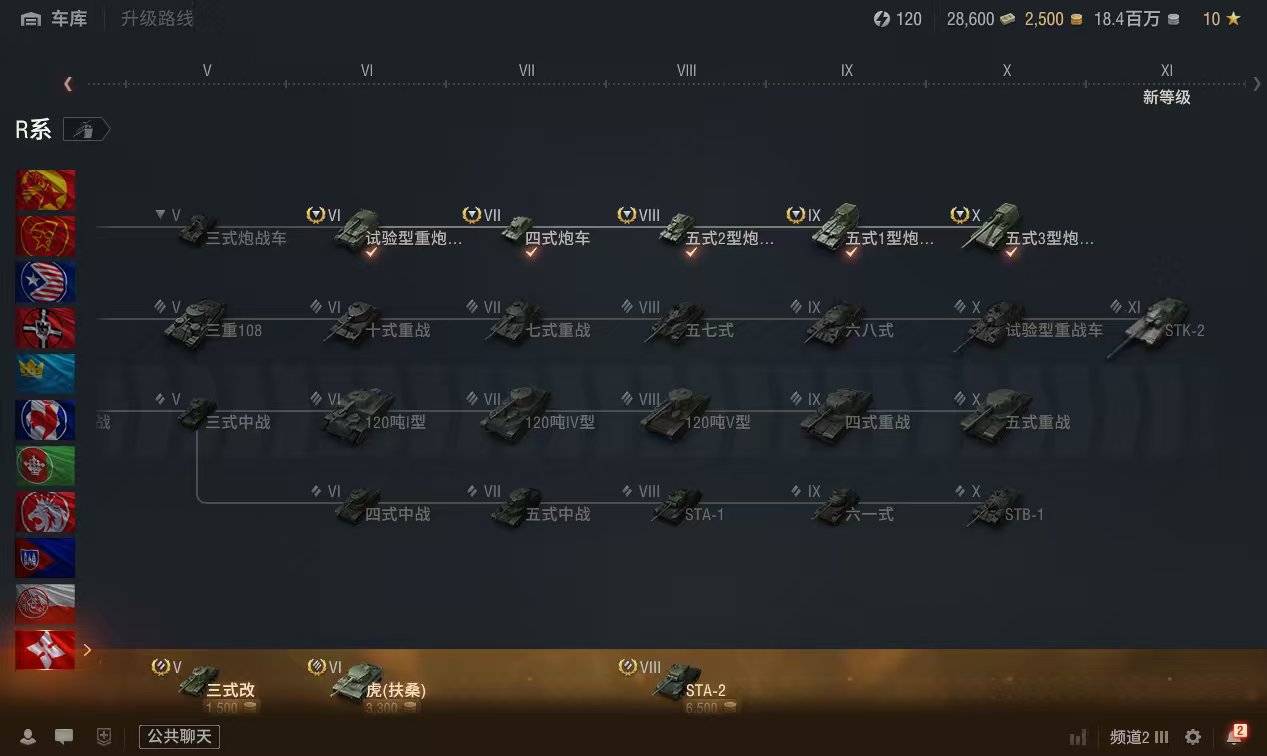Screen dimensions: 1267x756
Task: Open the notifications bell icon
Action: tap(1235, 737)
